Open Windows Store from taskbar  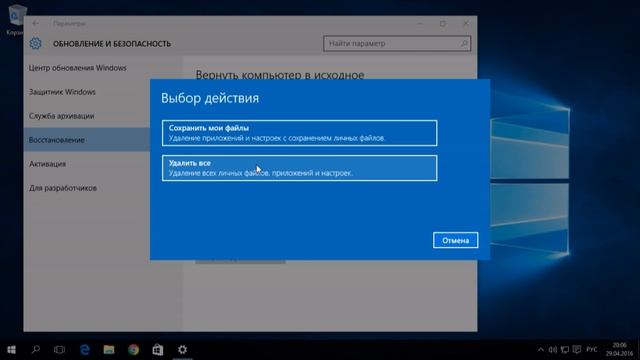point(158,350)
